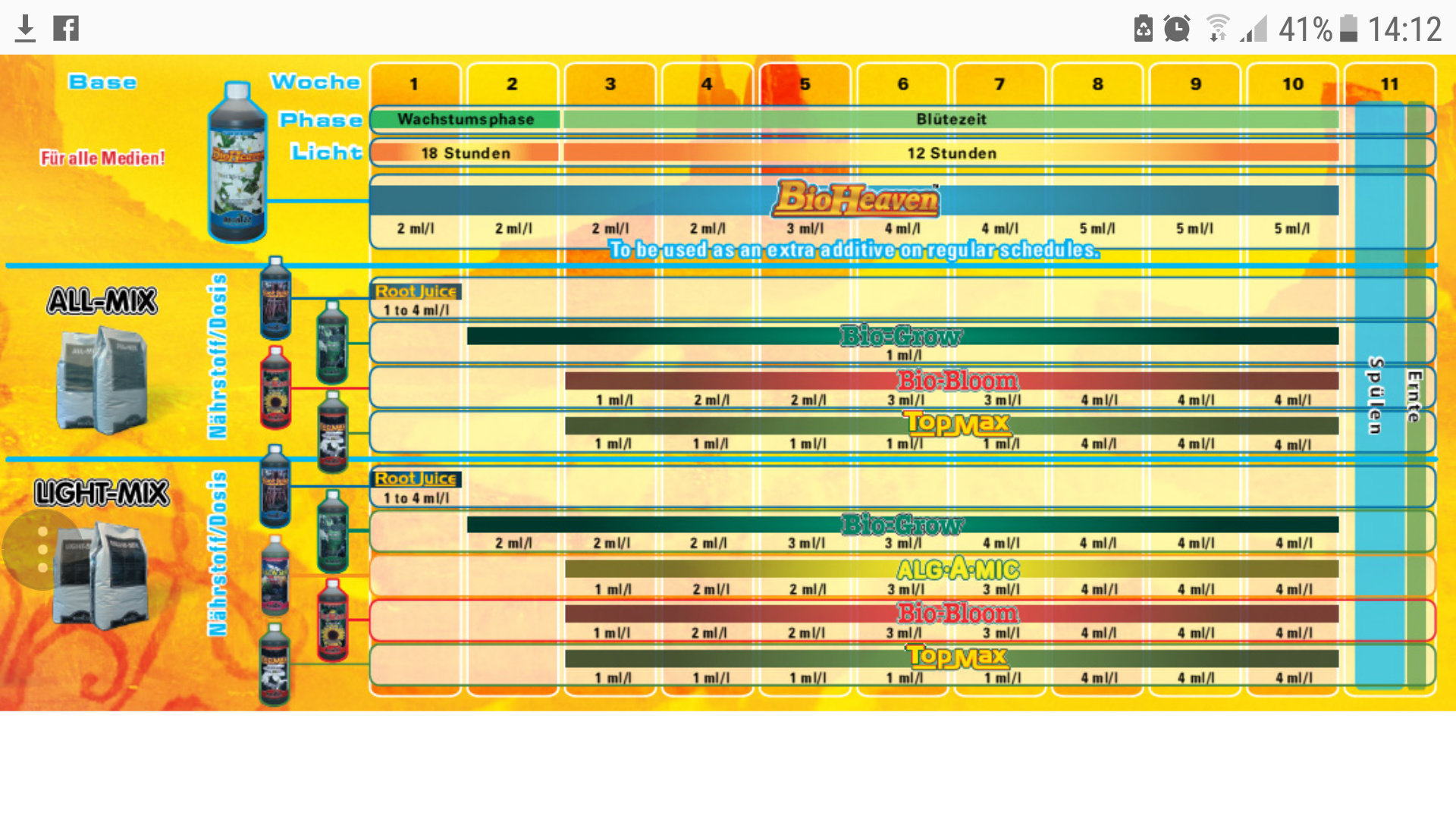Screen dimensions: 1456x819
Task: Tap the Wi-Fi signal icon
Action: [x=1217, y=29]
